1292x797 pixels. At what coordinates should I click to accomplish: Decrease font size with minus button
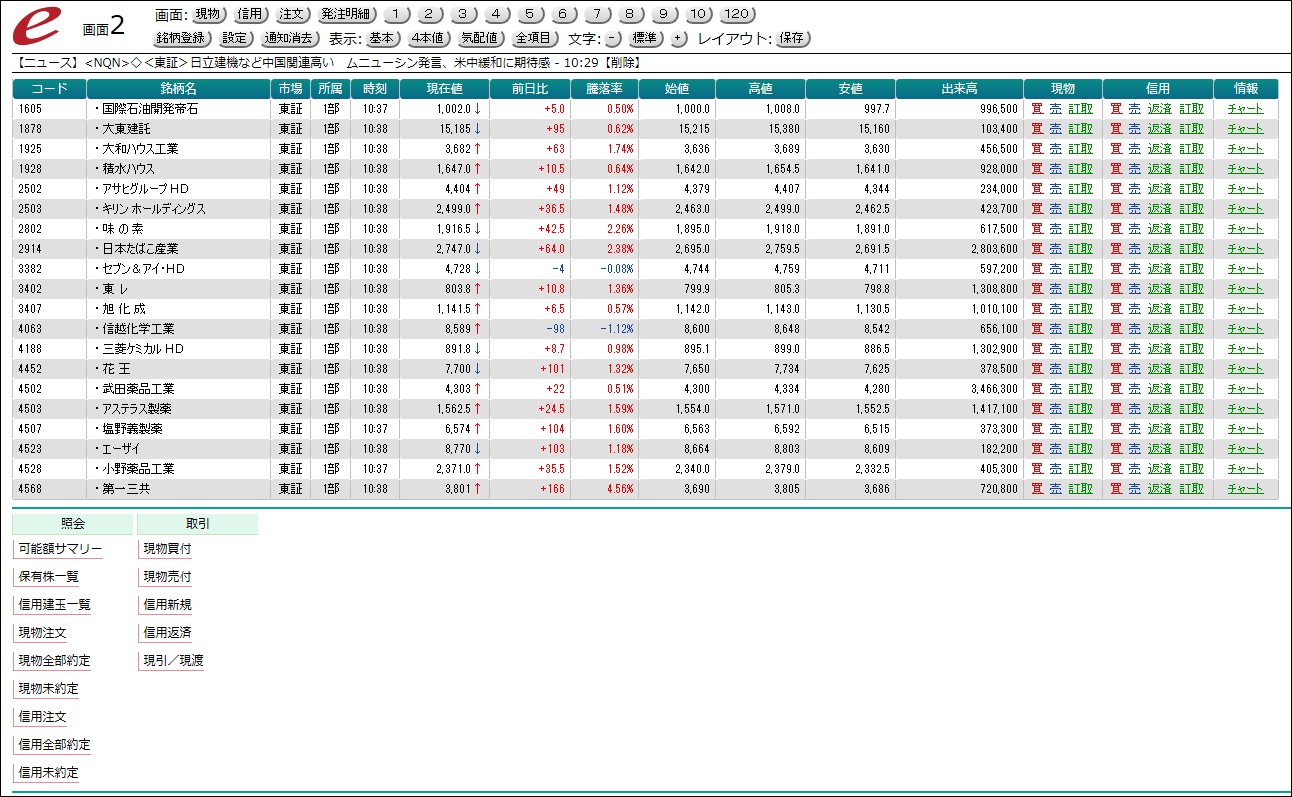point(613,39)
